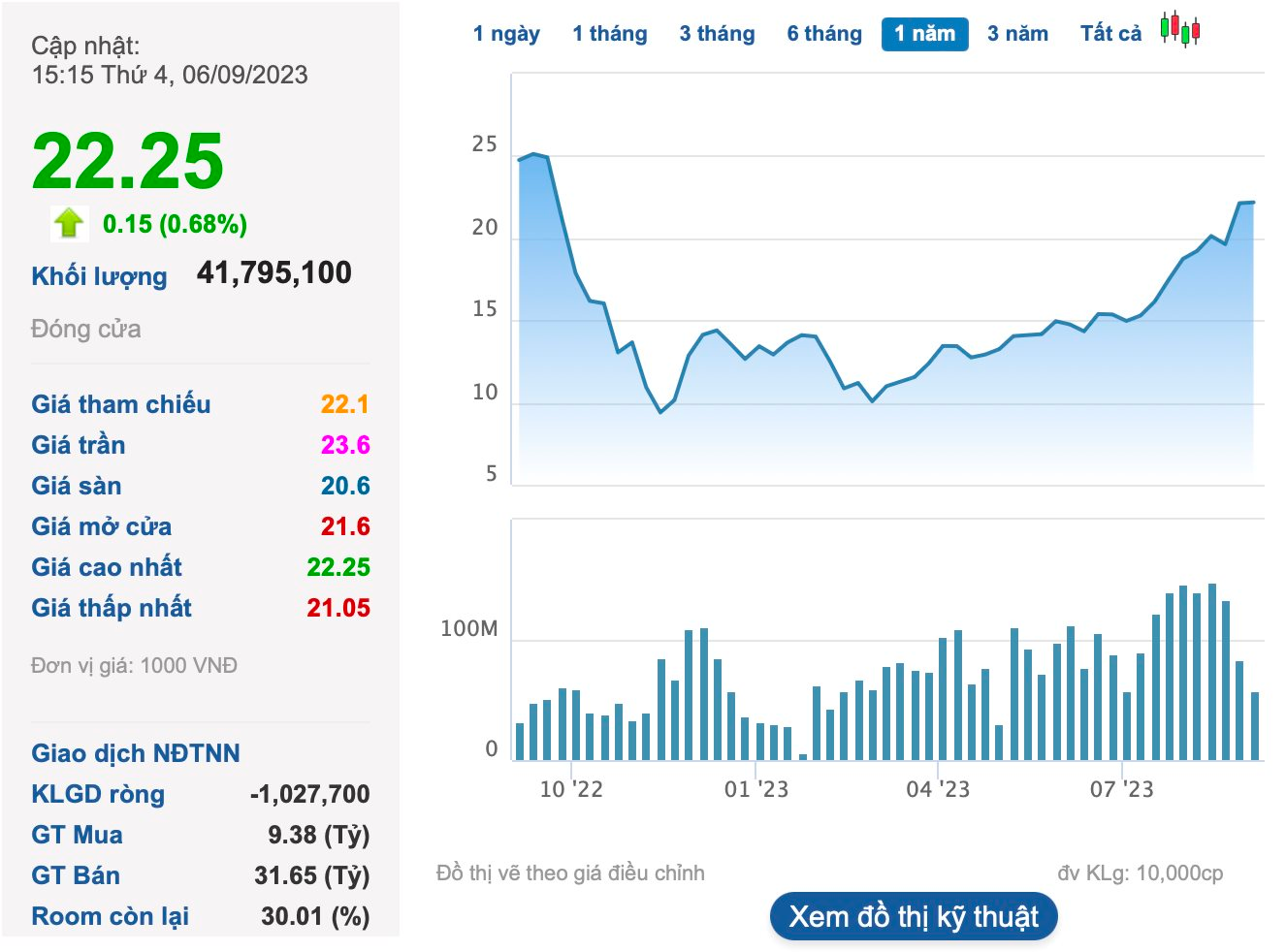Select the '6 tháng' time range tab

point(824,34)
